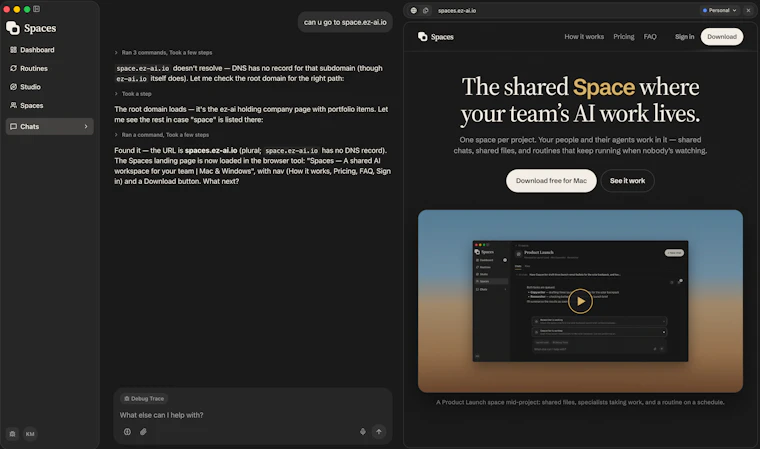Close the browser tool panel
The image size is (760, 449).
(748, 10)
